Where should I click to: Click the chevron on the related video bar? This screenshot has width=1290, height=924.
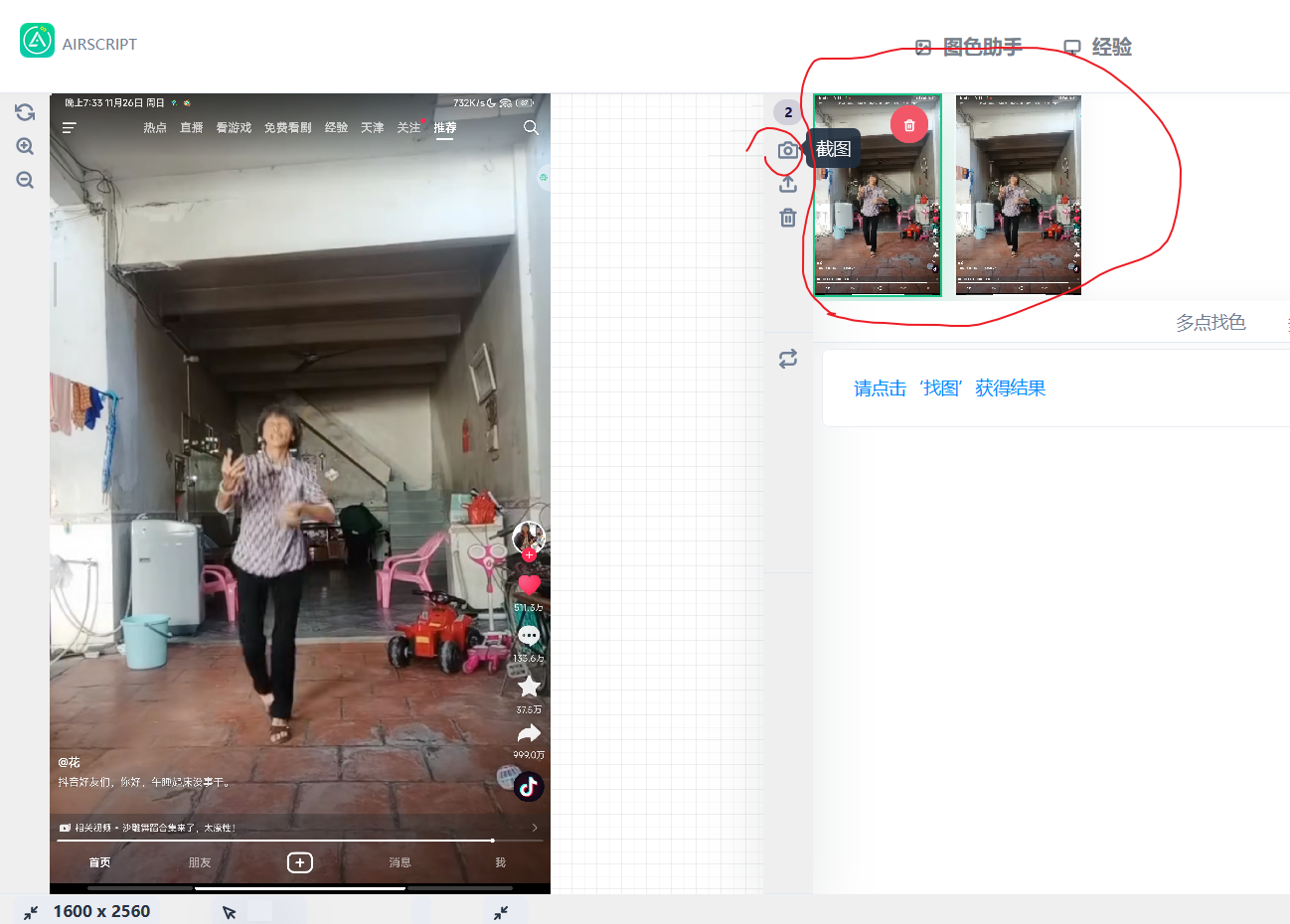535,828
